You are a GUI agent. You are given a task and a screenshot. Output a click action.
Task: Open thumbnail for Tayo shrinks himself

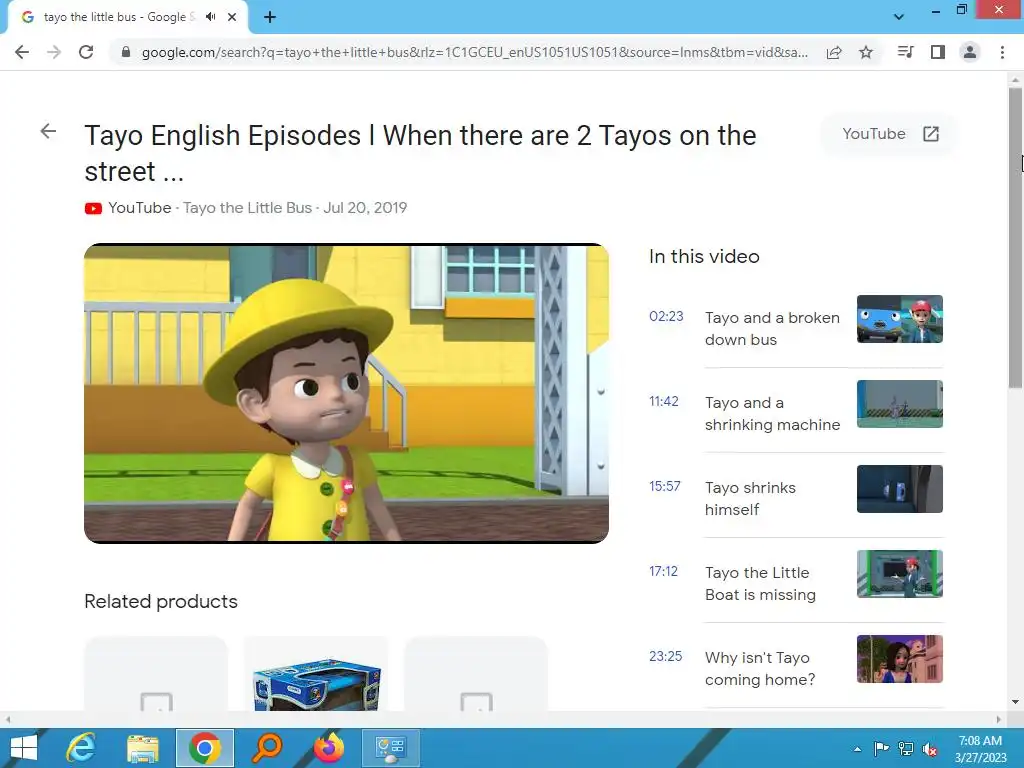click(x=899, y=488)
